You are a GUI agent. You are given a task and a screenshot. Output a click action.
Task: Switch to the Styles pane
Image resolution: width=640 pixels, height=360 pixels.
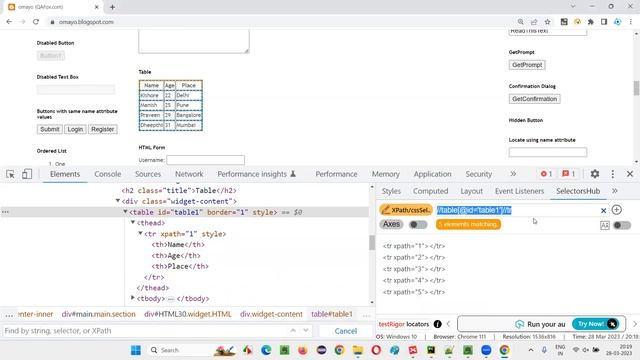click(x=391, y=191)
